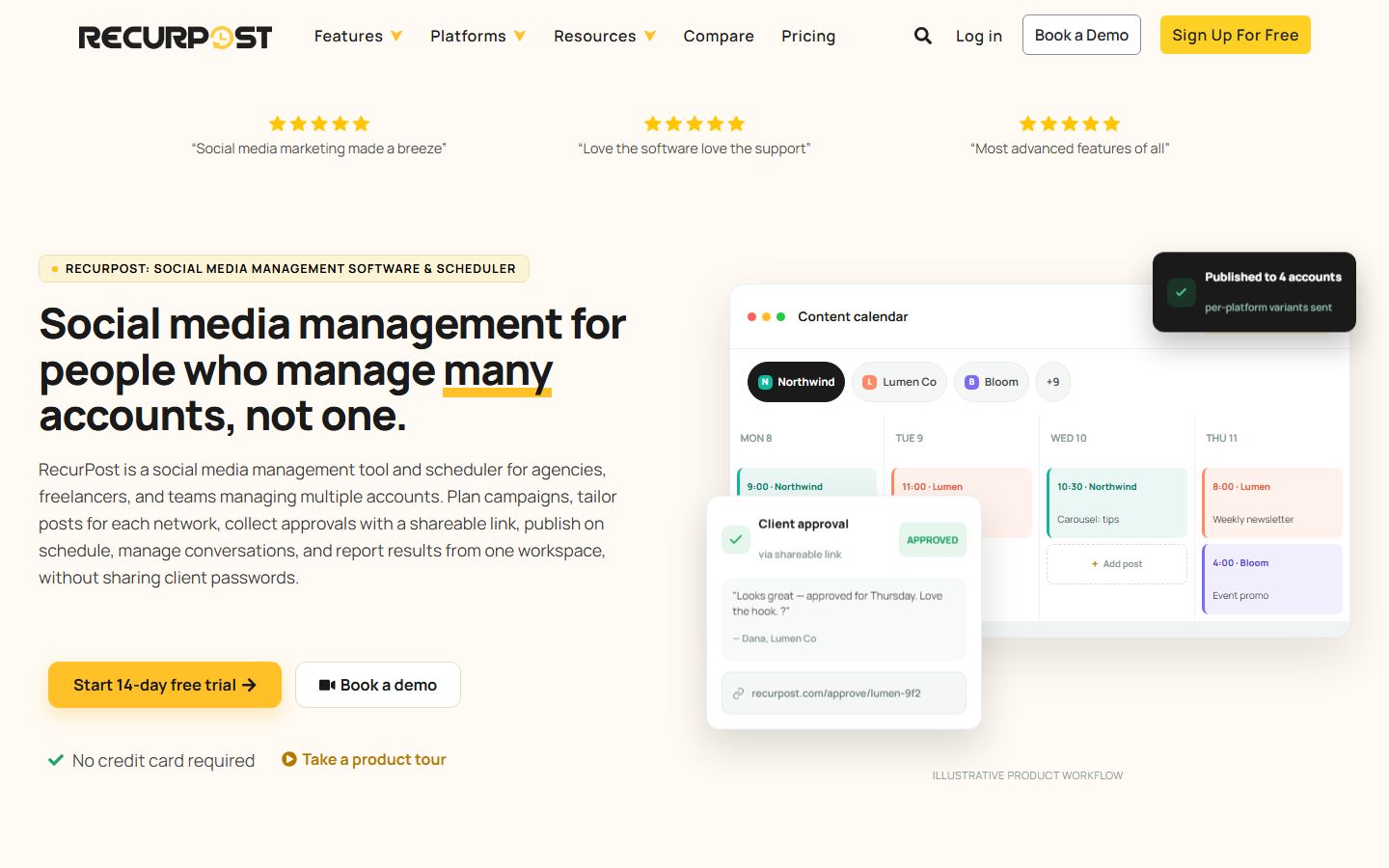Viewport: 1389px width, 868px height.
Task: Open the Resources menu
Action: point(594,36)
